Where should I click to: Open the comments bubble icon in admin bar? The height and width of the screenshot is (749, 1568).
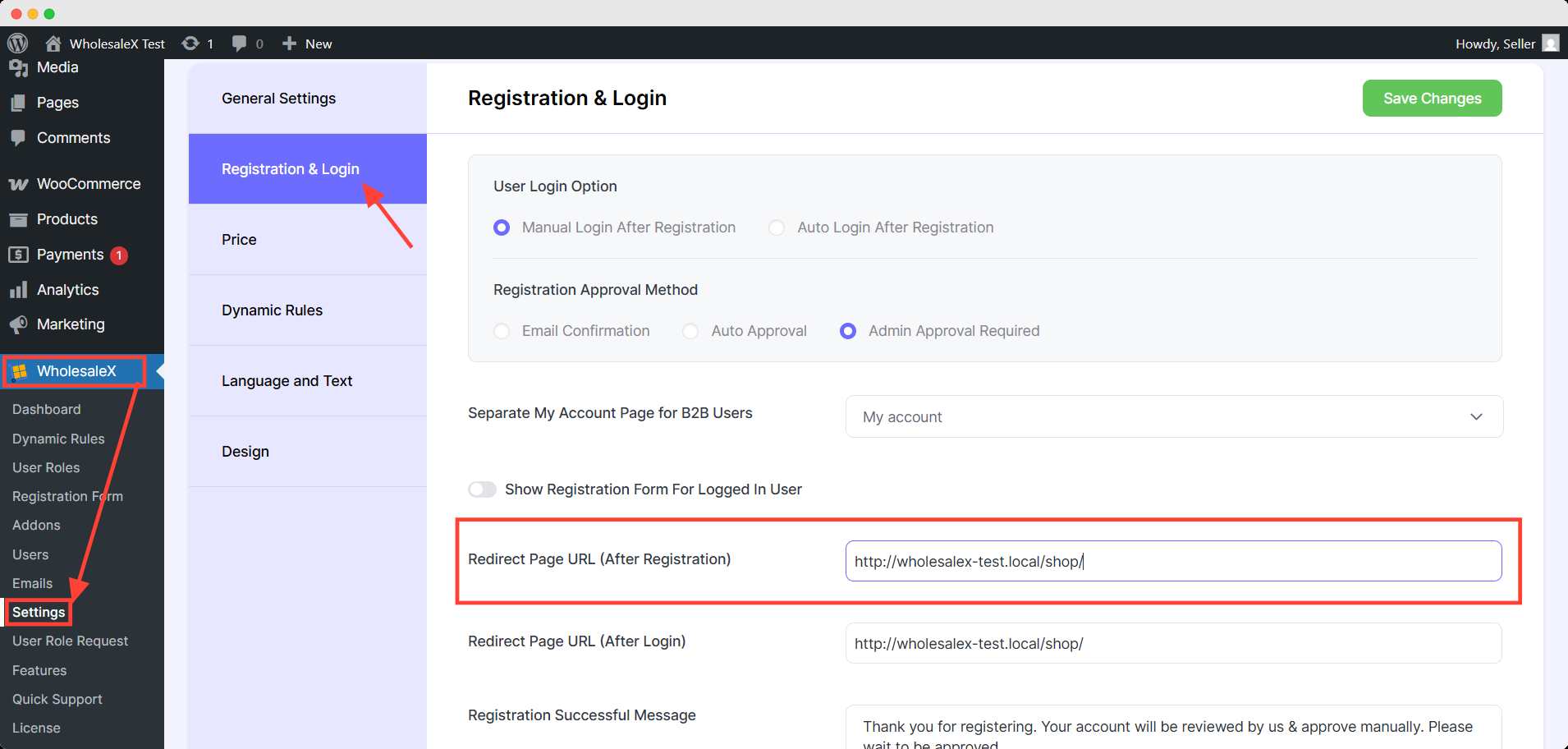(239, 44)
